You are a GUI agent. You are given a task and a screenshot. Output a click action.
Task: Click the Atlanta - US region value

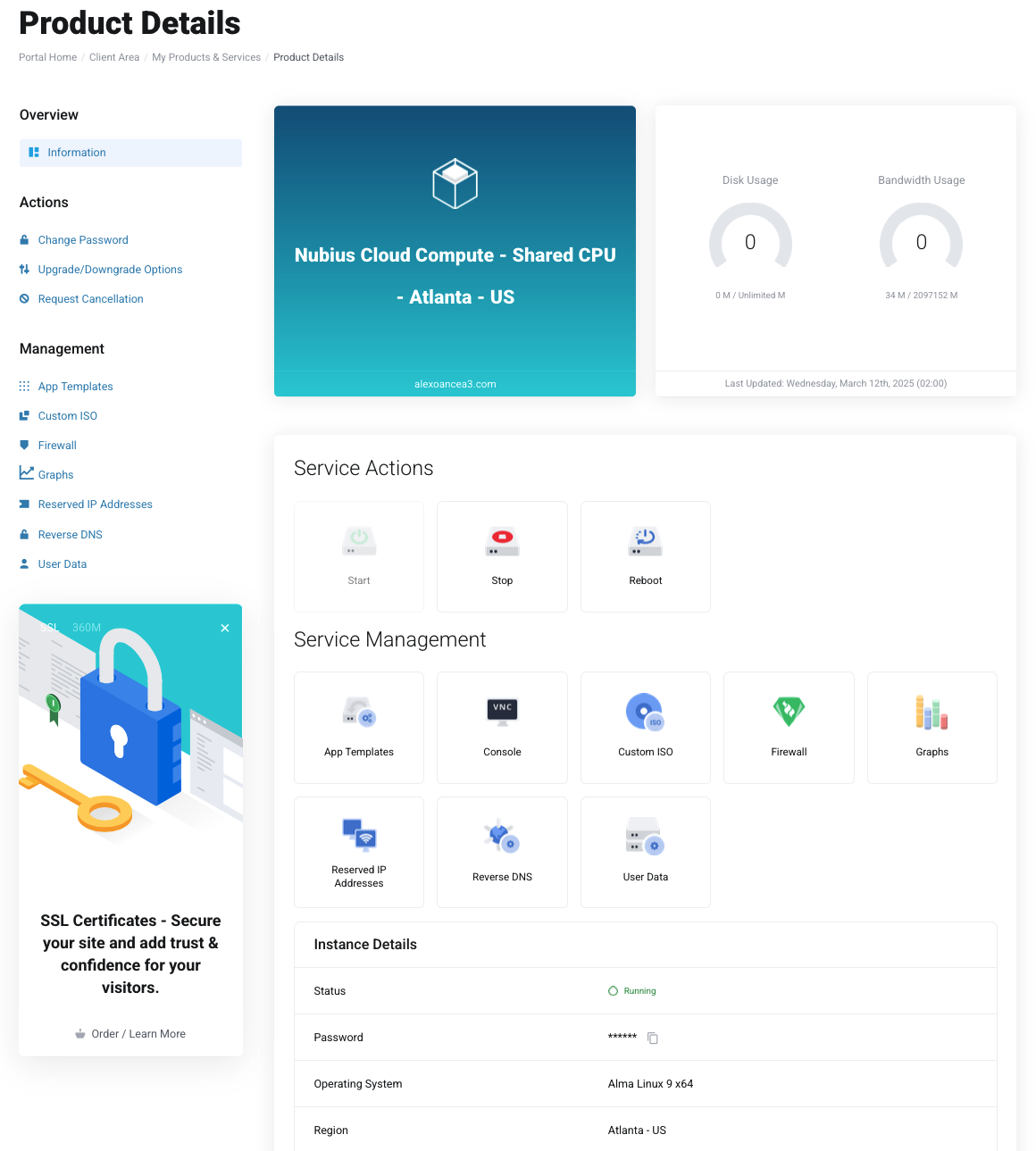point(637,1130)
